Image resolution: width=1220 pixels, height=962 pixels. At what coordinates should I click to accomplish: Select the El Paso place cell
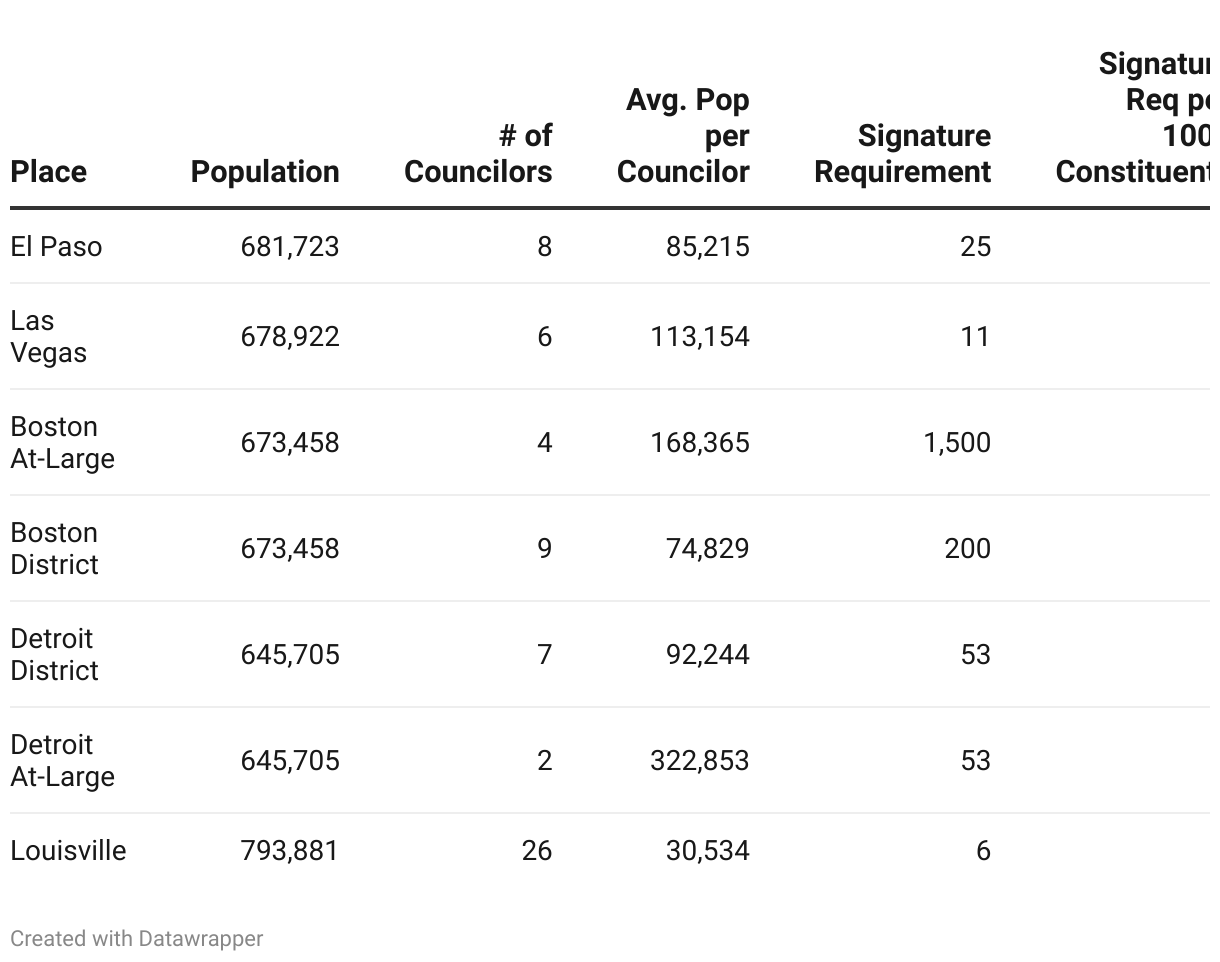56,247
